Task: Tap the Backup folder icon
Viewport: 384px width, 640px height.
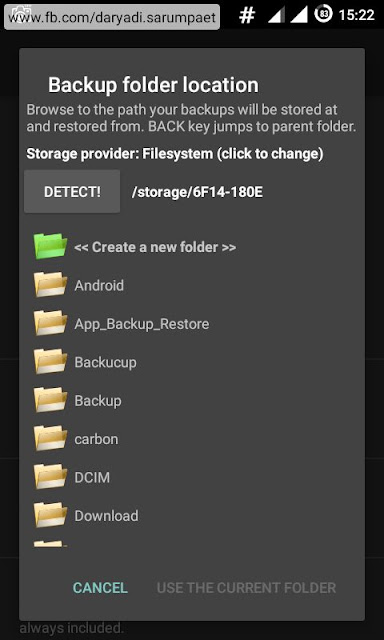Action: pyautogui.click(x=50, y=400)
